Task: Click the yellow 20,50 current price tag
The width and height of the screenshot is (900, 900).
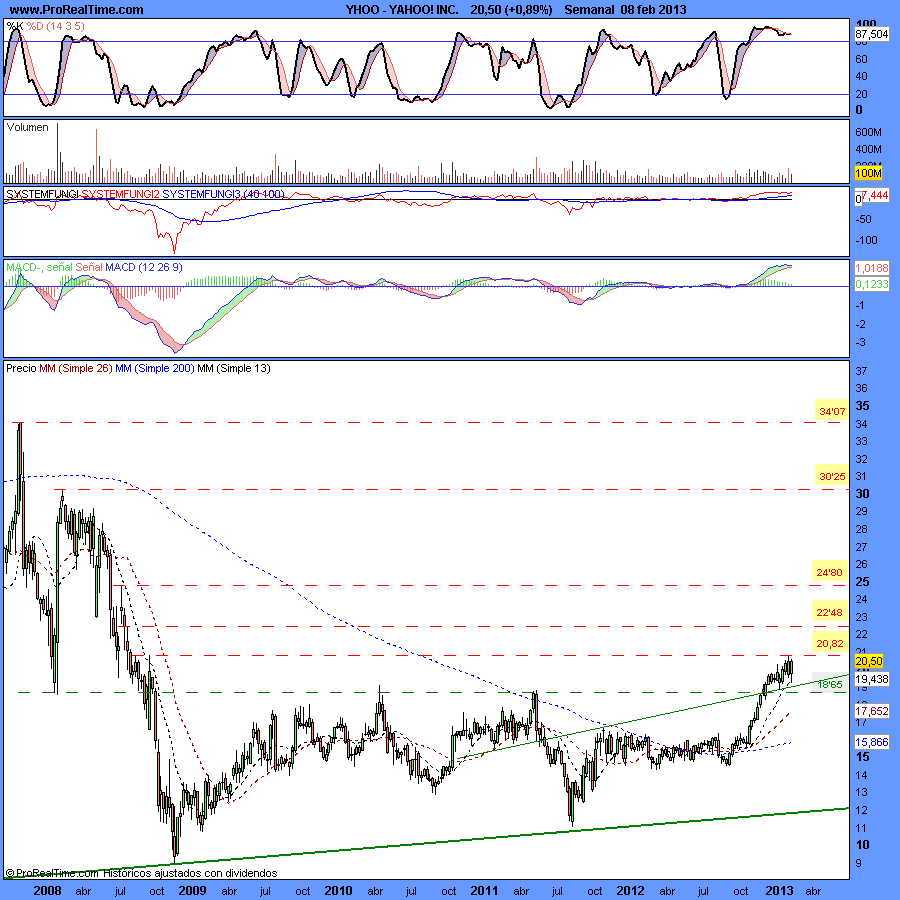Action: click(869, 661)
